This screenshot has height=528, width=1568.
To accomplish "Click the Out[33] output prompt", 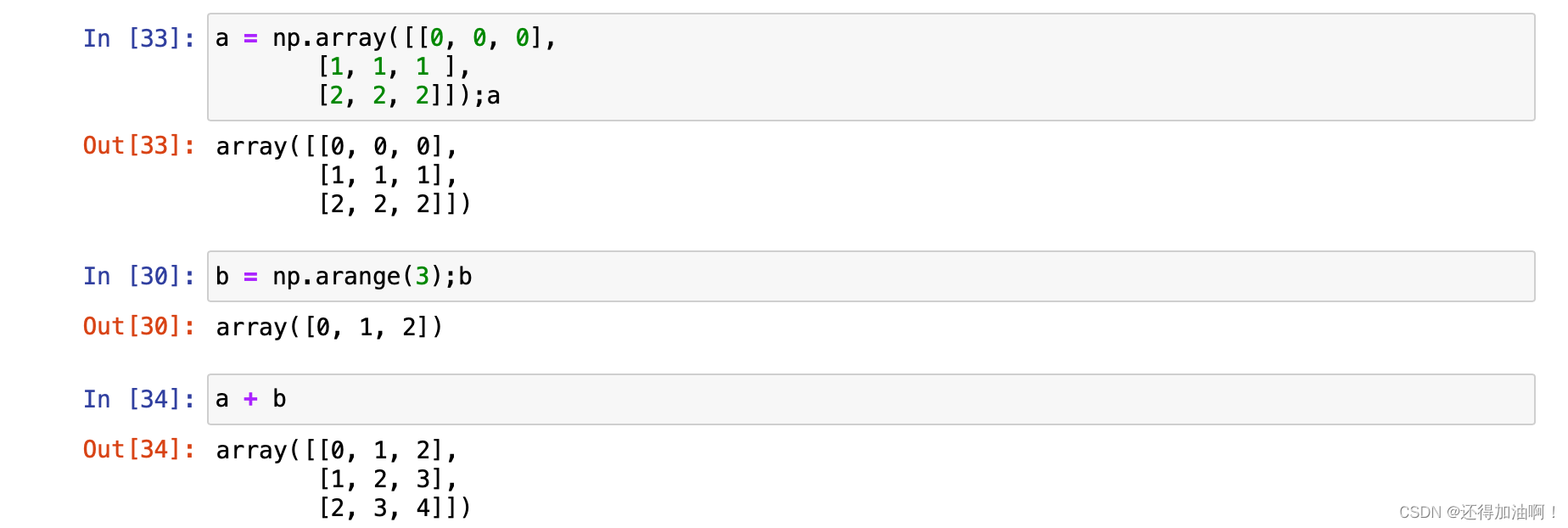I will click(139, 146).
